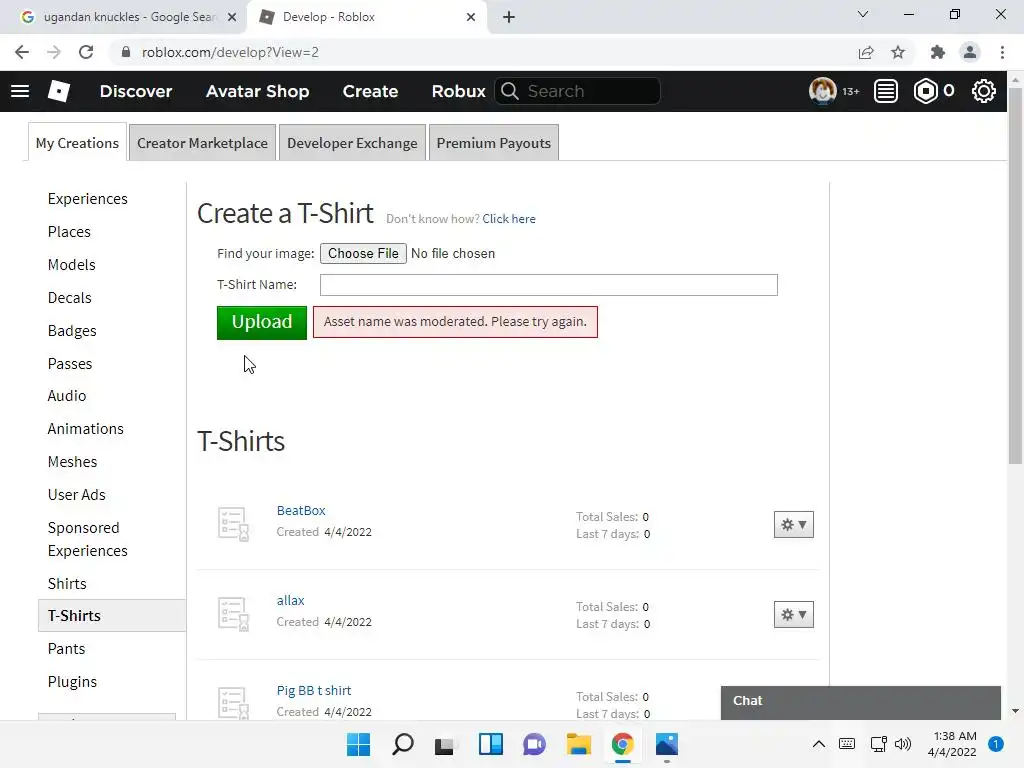
Task: Open the BeatBox t-shirt link
Action: (301, 511)
